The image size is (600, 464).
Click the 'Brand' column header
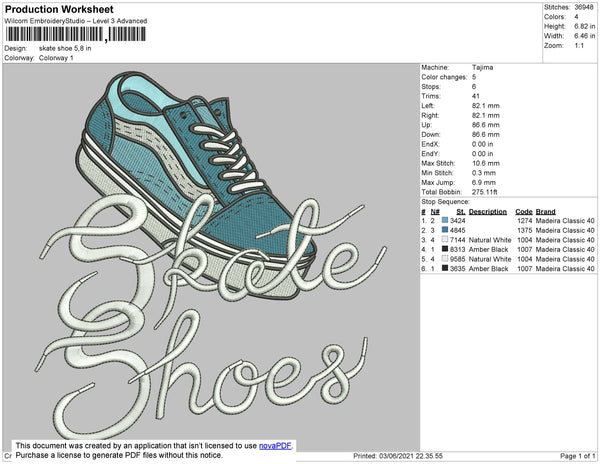tap(545, 212)
